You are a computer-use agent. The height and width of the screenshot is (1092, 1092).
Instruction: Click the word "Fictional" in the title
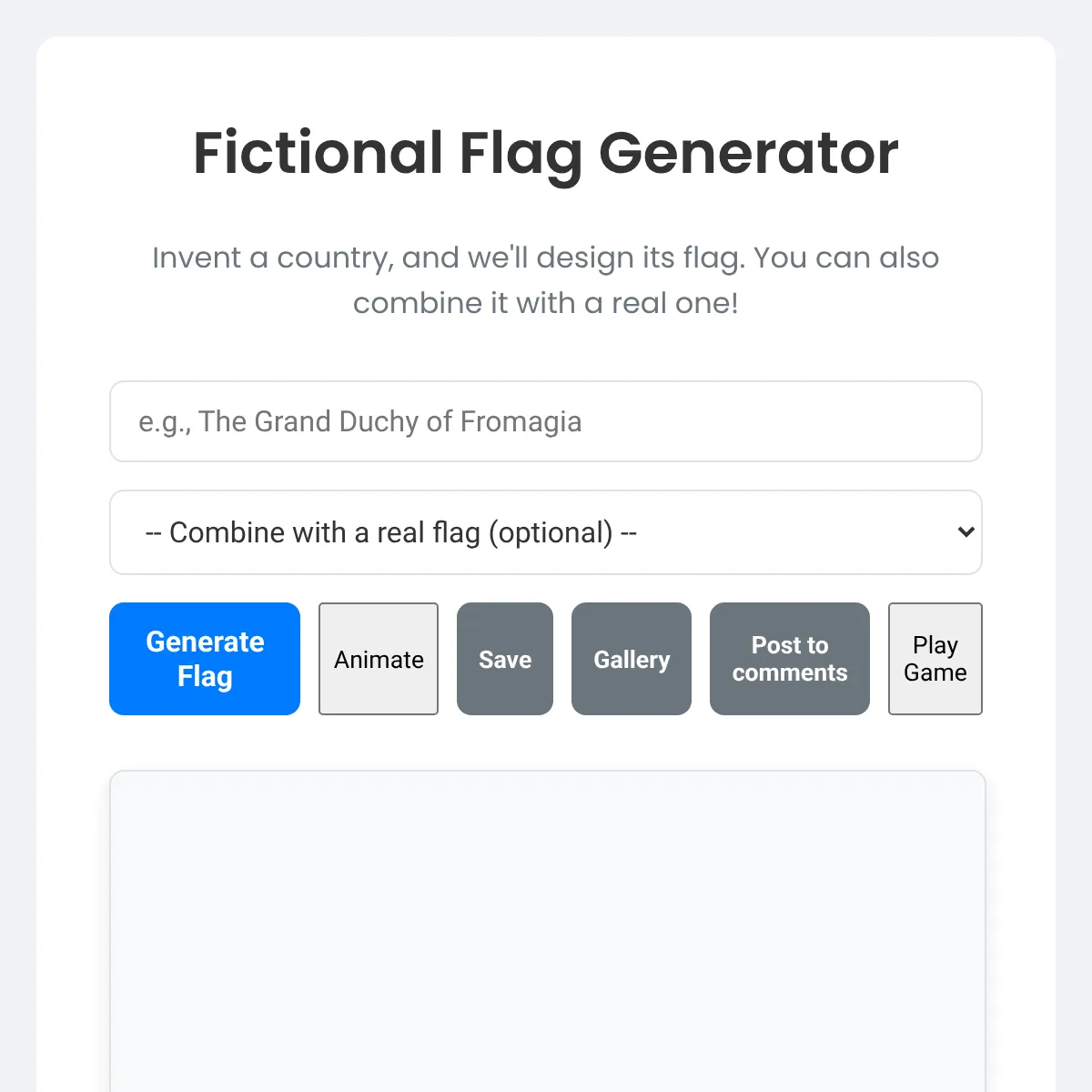(x=318, y=152)
